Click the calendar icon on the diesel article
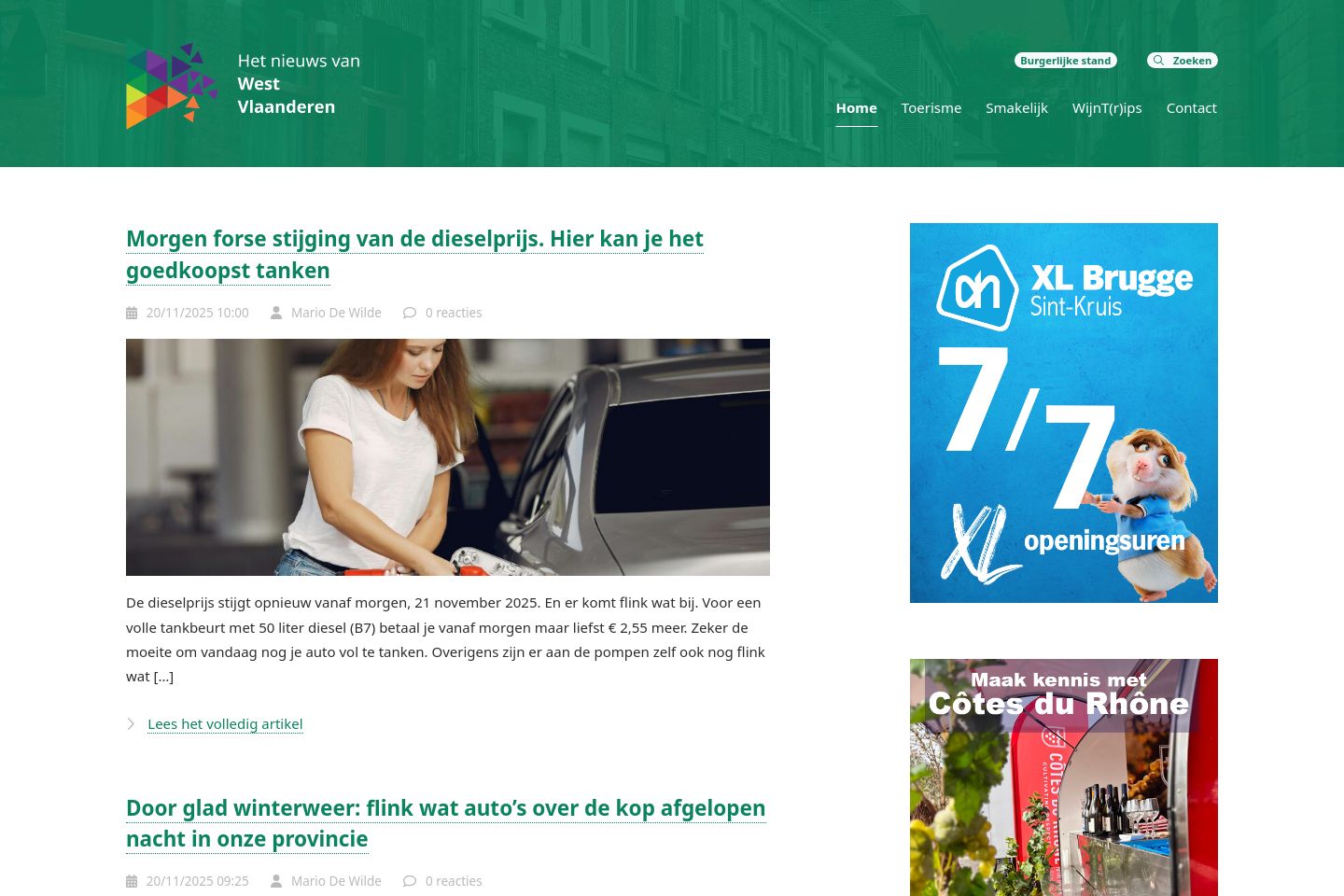The width and height of the screenshot is (1344, 896). coord(132,314)
